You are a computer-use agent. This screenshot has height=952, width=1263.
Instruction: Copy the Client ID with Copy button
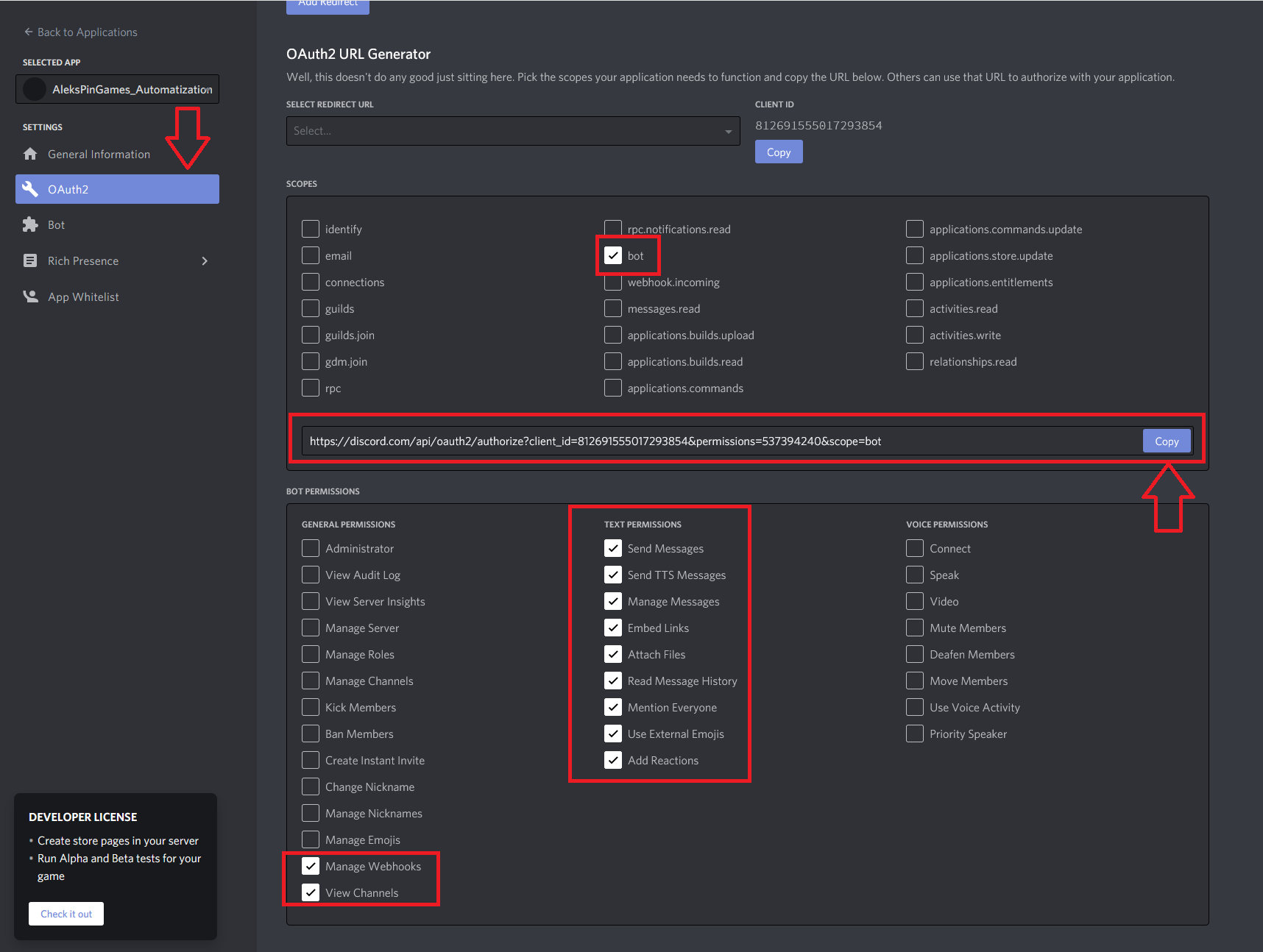[x=779, y=152]
